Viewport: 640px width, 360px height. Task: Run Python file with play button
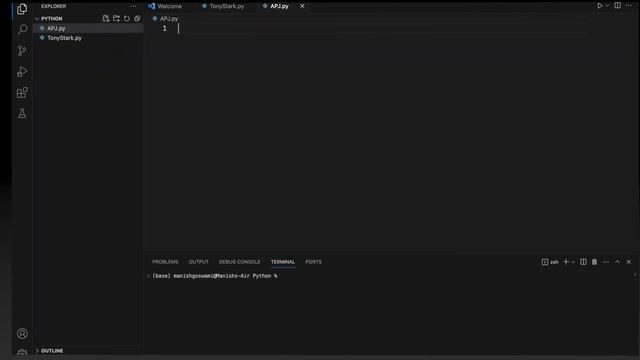[600, 6]
